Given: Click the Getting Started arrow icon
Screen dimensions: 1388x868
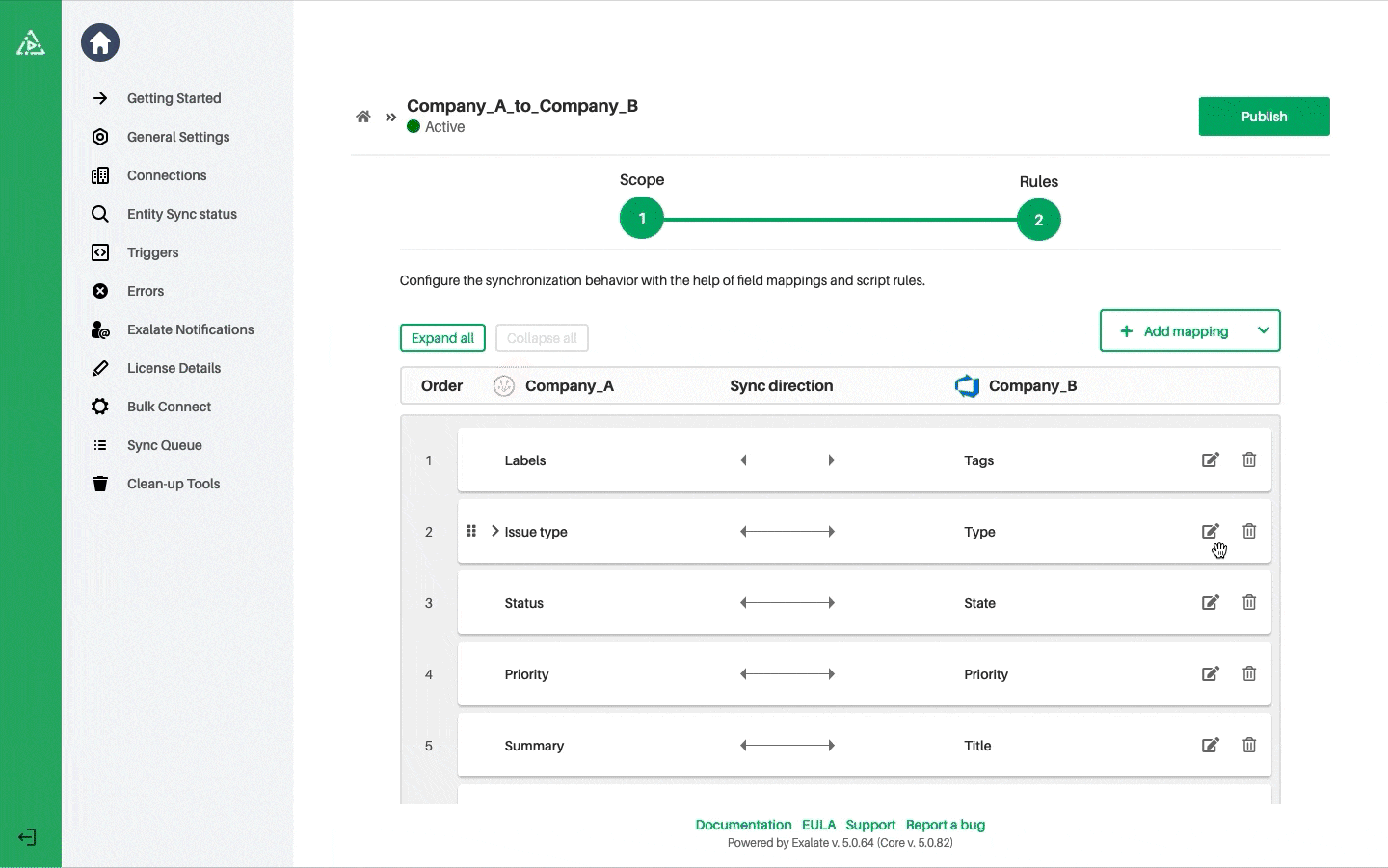Looking at the screenshot, I should 100,98.
